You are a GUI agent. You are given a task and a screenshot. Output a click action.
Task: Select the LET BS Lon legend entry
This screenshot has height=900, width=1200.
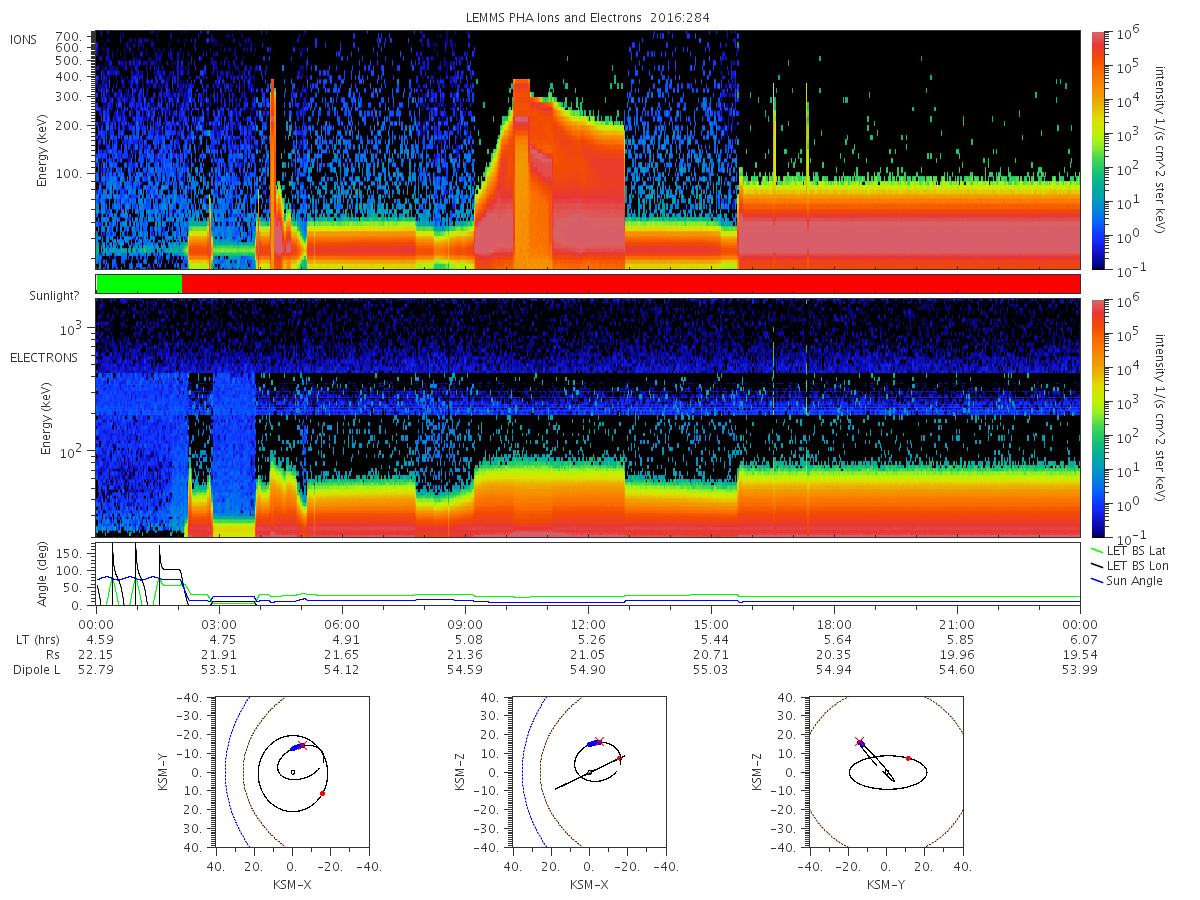1130,566
